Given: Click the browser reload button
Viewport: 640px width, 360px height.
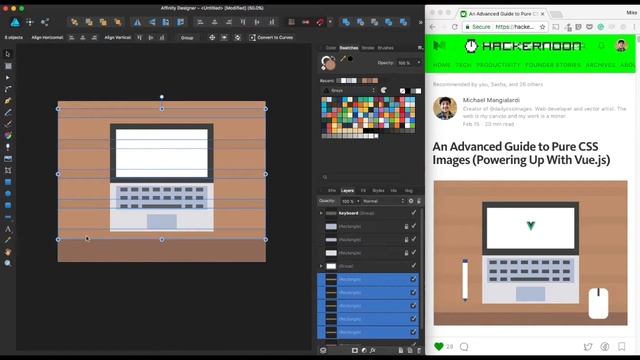Looking at the screenshot, I should click(x=455, y=27).
